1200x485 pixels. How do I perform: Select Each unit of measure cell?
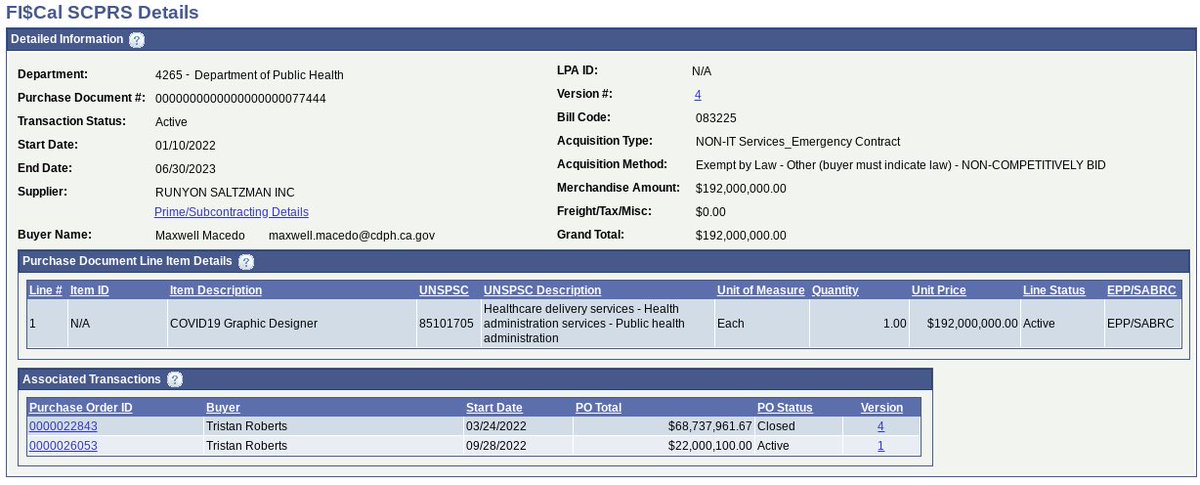pos(762,324)
